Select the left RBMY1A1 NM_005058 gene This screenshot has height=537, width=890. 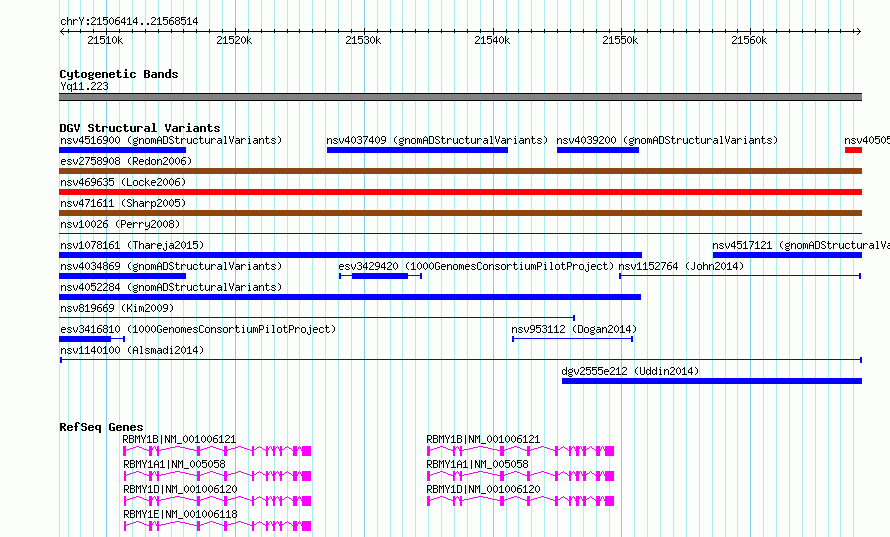tap(217, 476)
